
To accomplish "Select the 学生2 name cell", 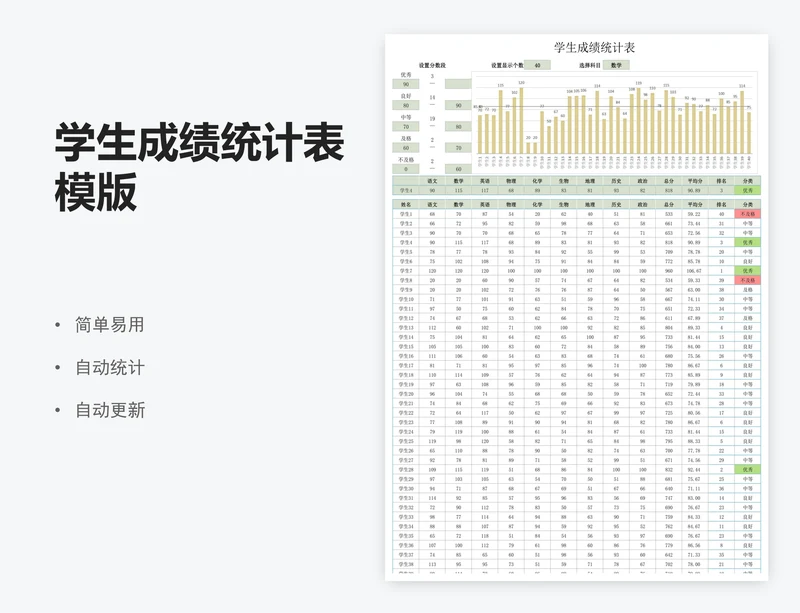I will click(406, 224).
